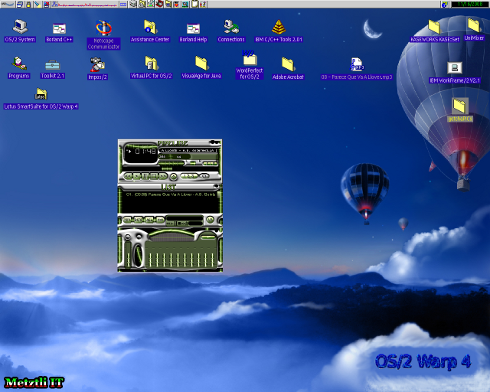Viewport: 490px width, 392px height.
Task: Click play button in media player
Action: tap(137, 176)
